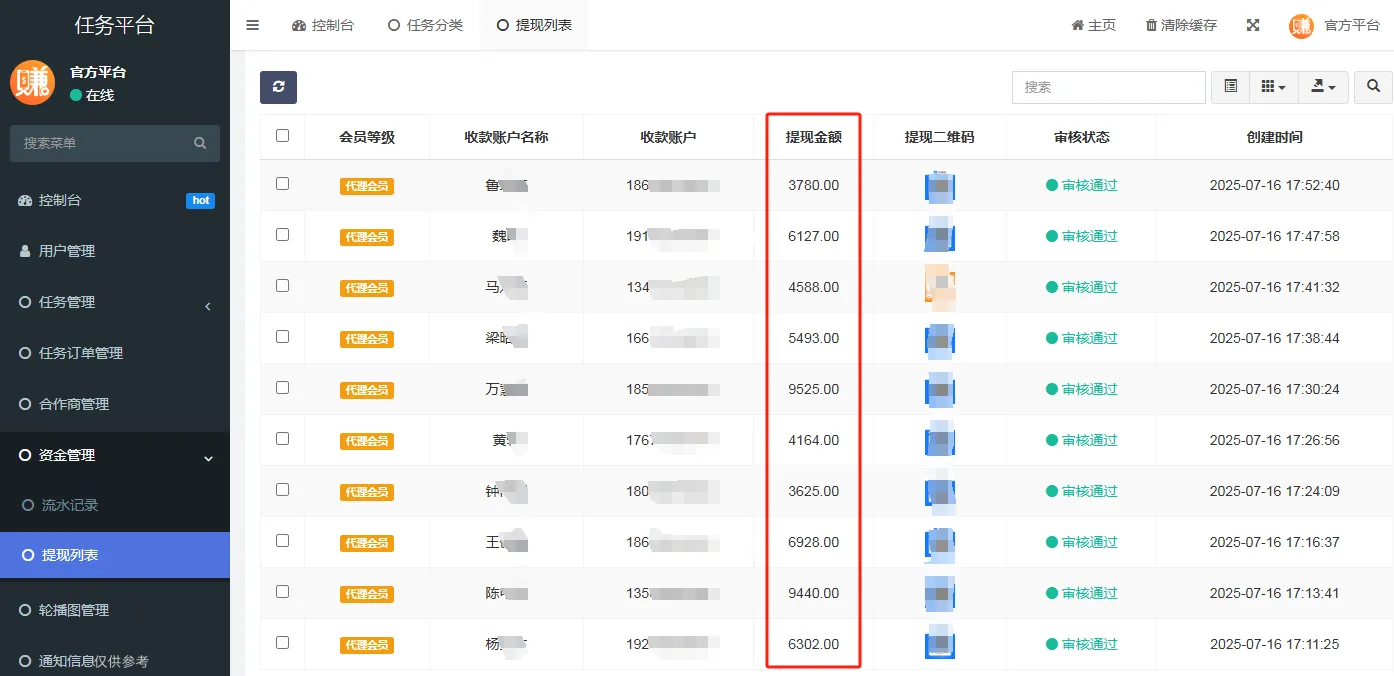Click timestamp 2025-07-16 17:47:58
1394x676 pixels.
(x=1274, y=236)
